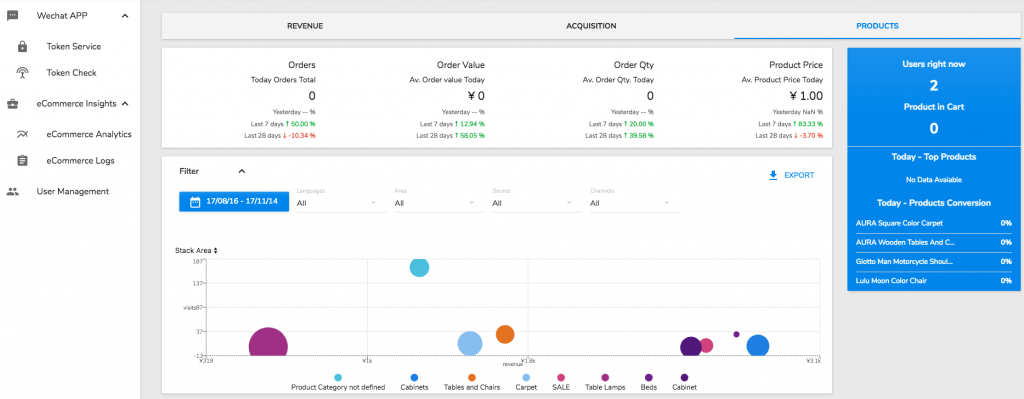Click the User Management people icon
This screenshot has width=1024, height=399.
pos(12,191)
